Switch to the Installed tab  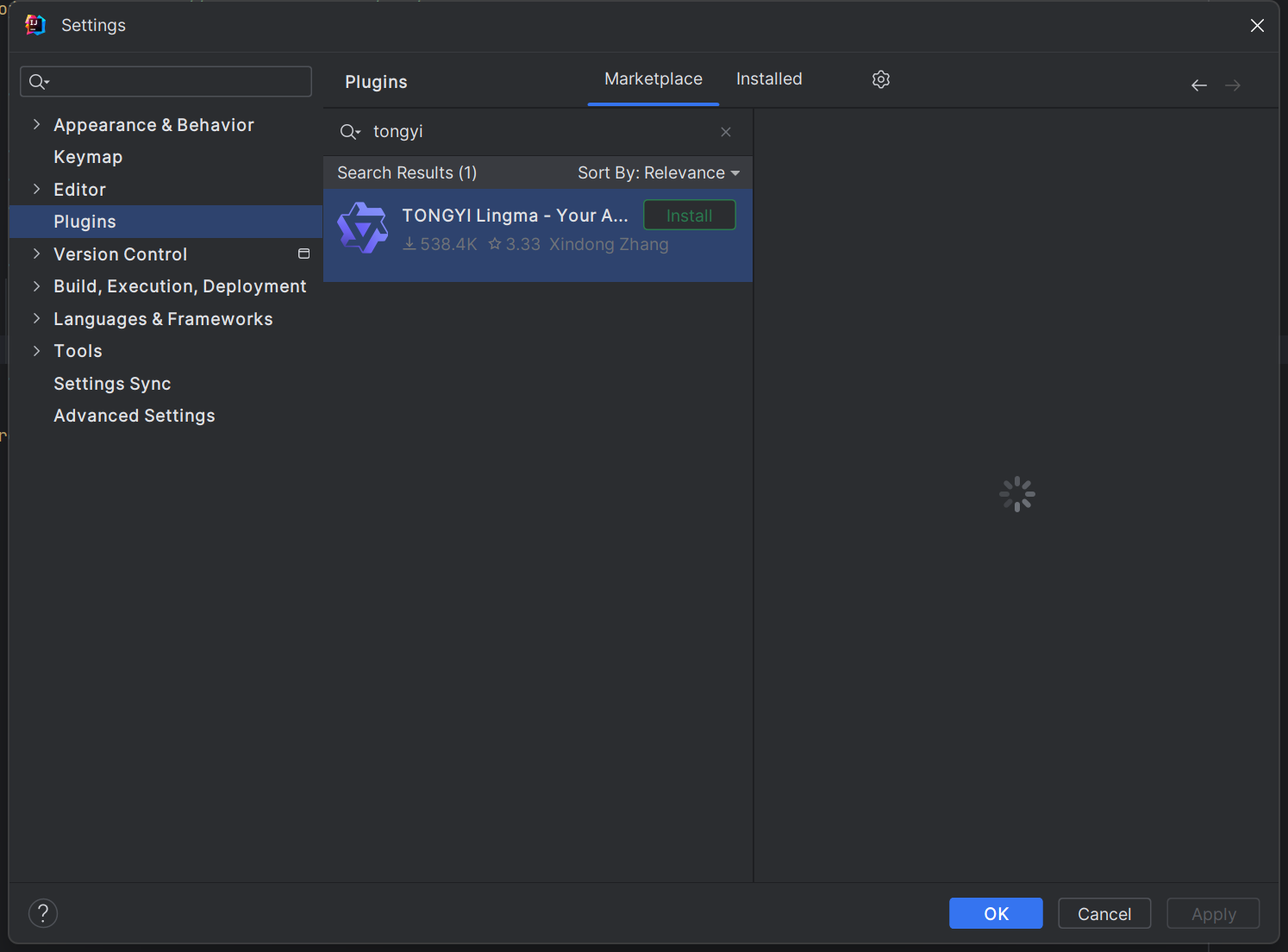769,79
